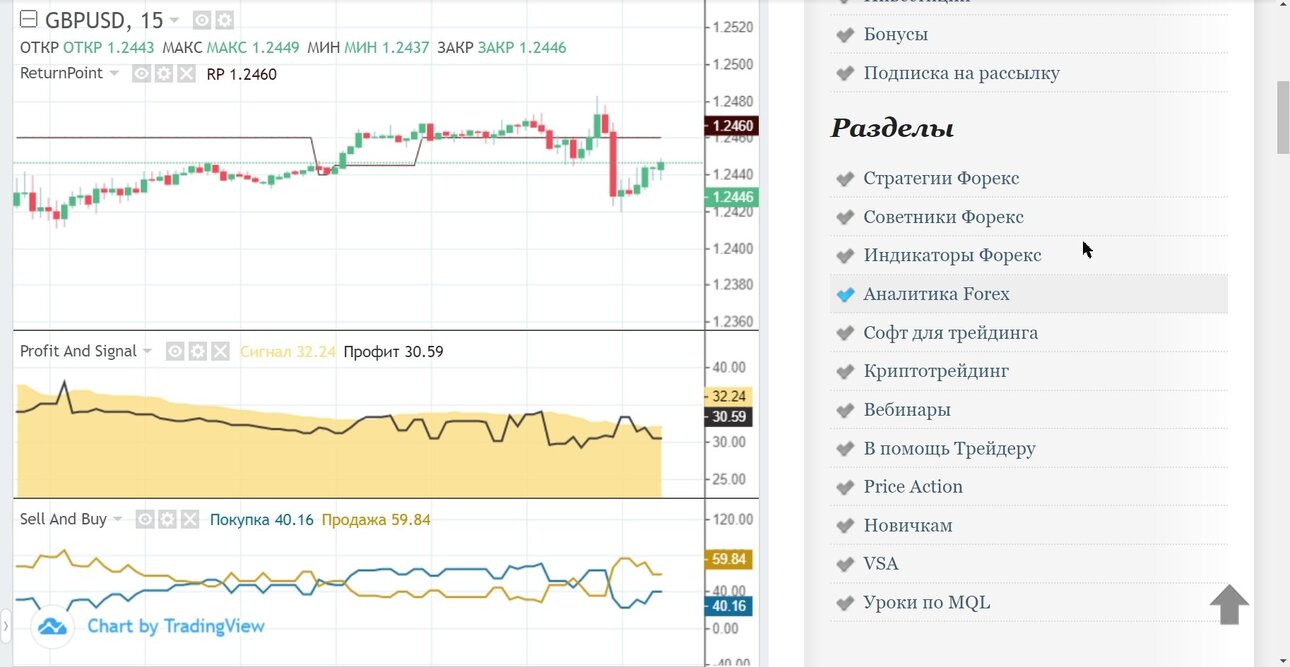
Task: Open GBPUSD series settings gear
Action: tap(225, 20)
